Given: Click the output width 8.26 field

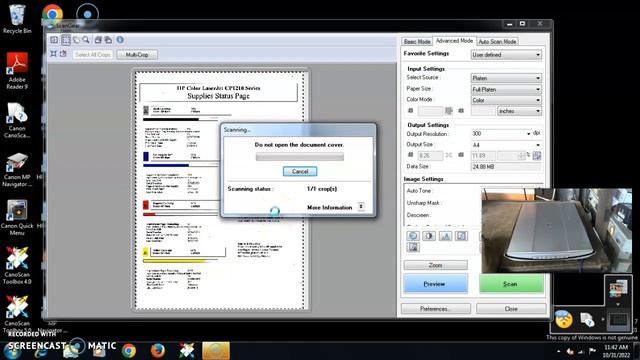Looking at the screenshot, I should coord(430,156).
